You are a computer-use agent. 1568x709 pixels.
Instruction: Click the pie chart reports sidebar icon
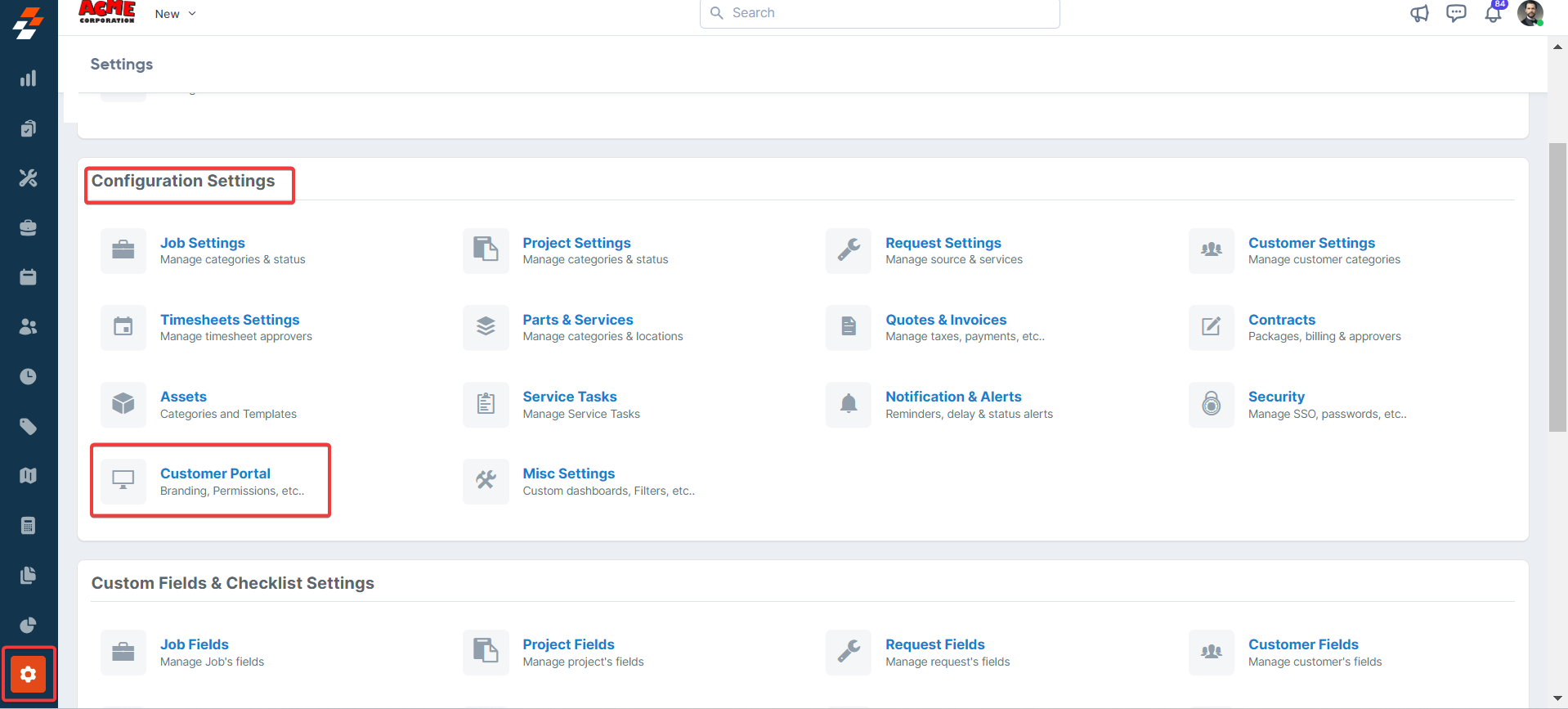(x=29, y=625)
